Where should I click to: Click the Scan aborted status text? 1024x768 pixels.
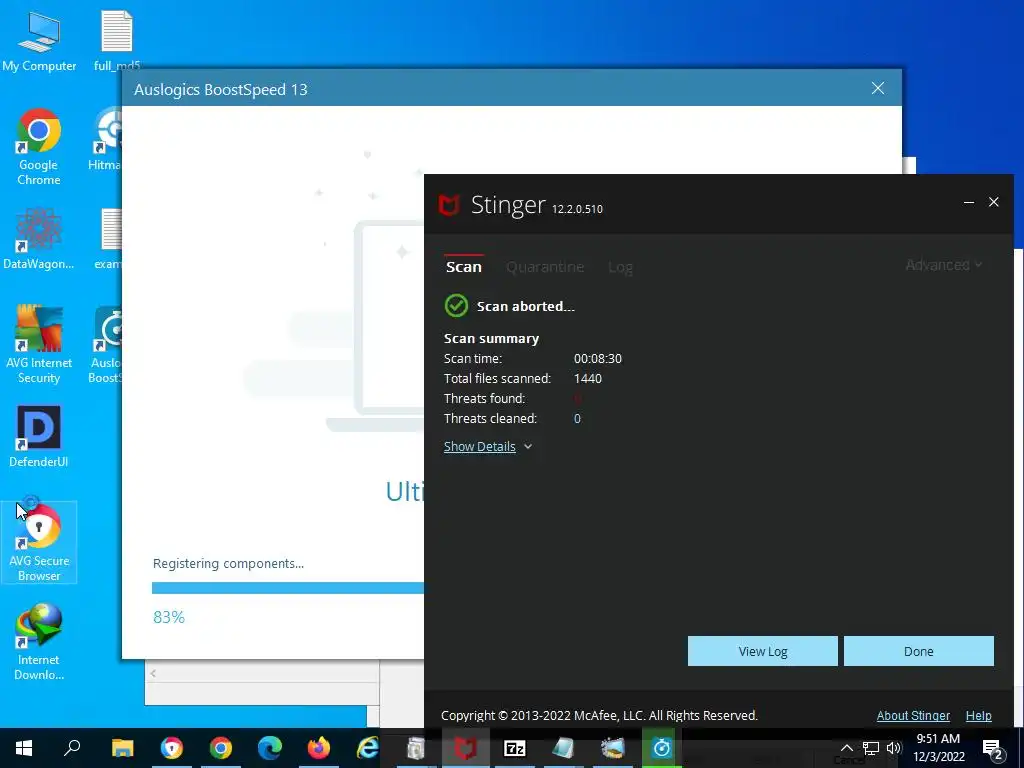coord(526,306)
